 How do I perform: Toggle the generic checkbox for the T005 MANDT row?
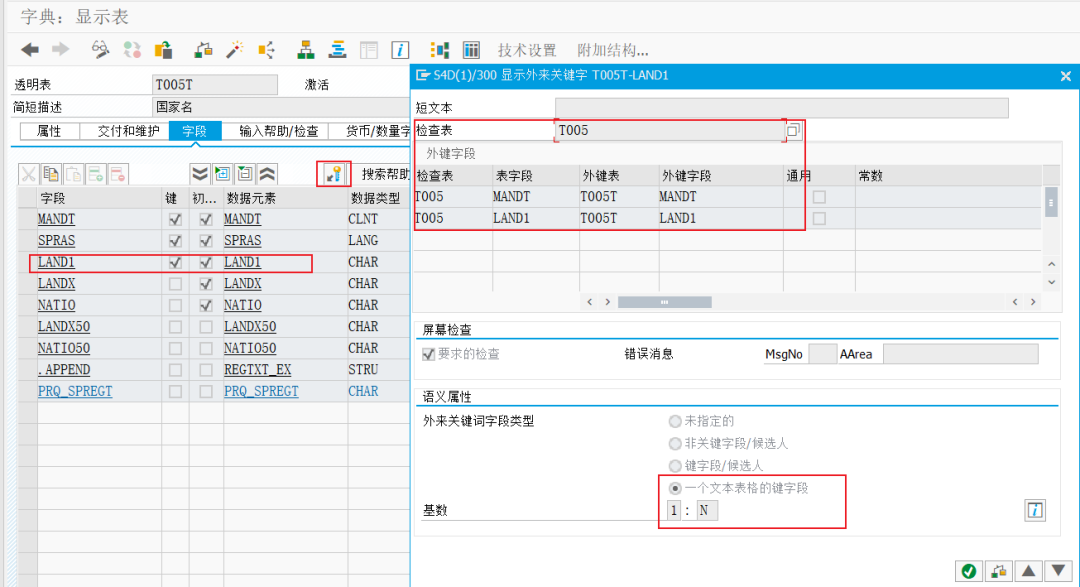click(819, 197)
